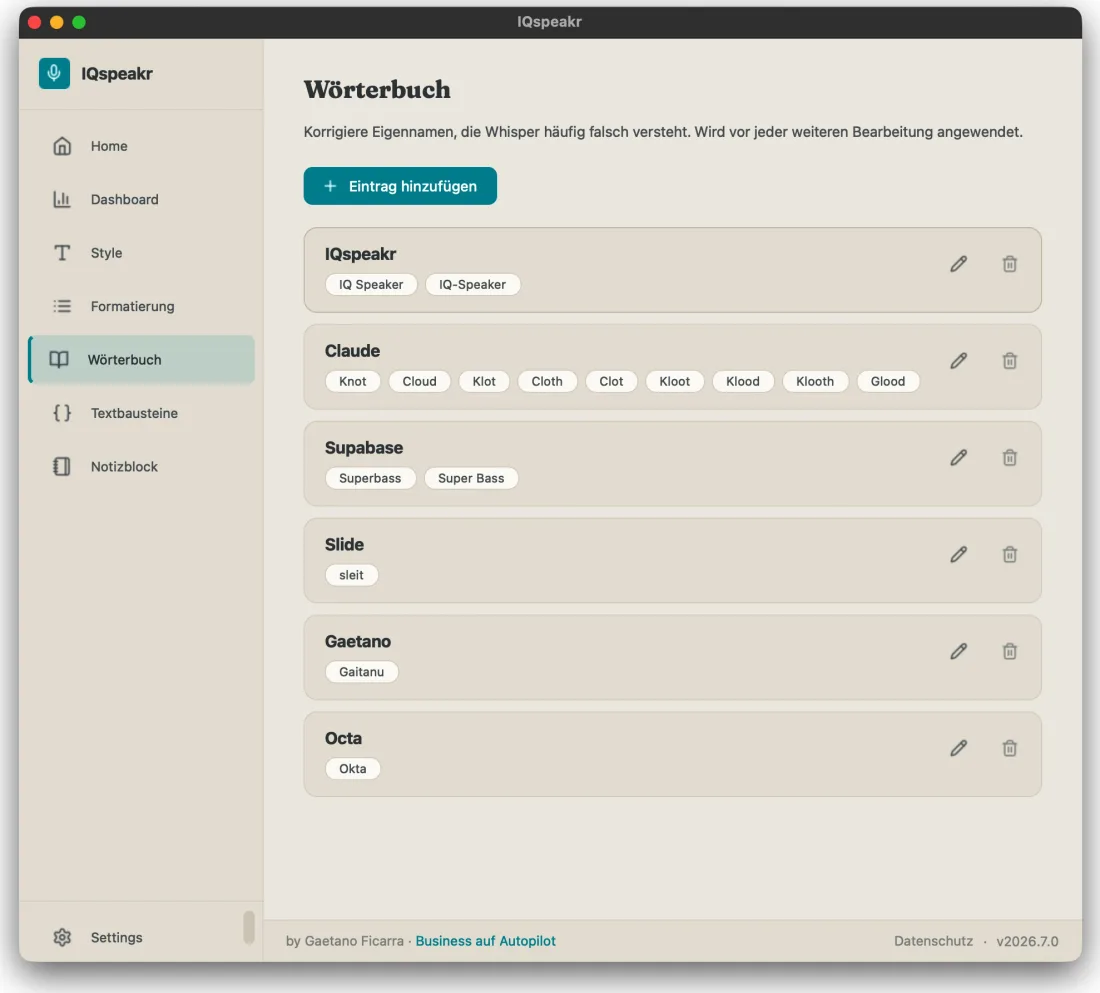The width and height of the screenshot is (1100, 993).
Task: Select the Style typography icon
Action: [62, 253]
